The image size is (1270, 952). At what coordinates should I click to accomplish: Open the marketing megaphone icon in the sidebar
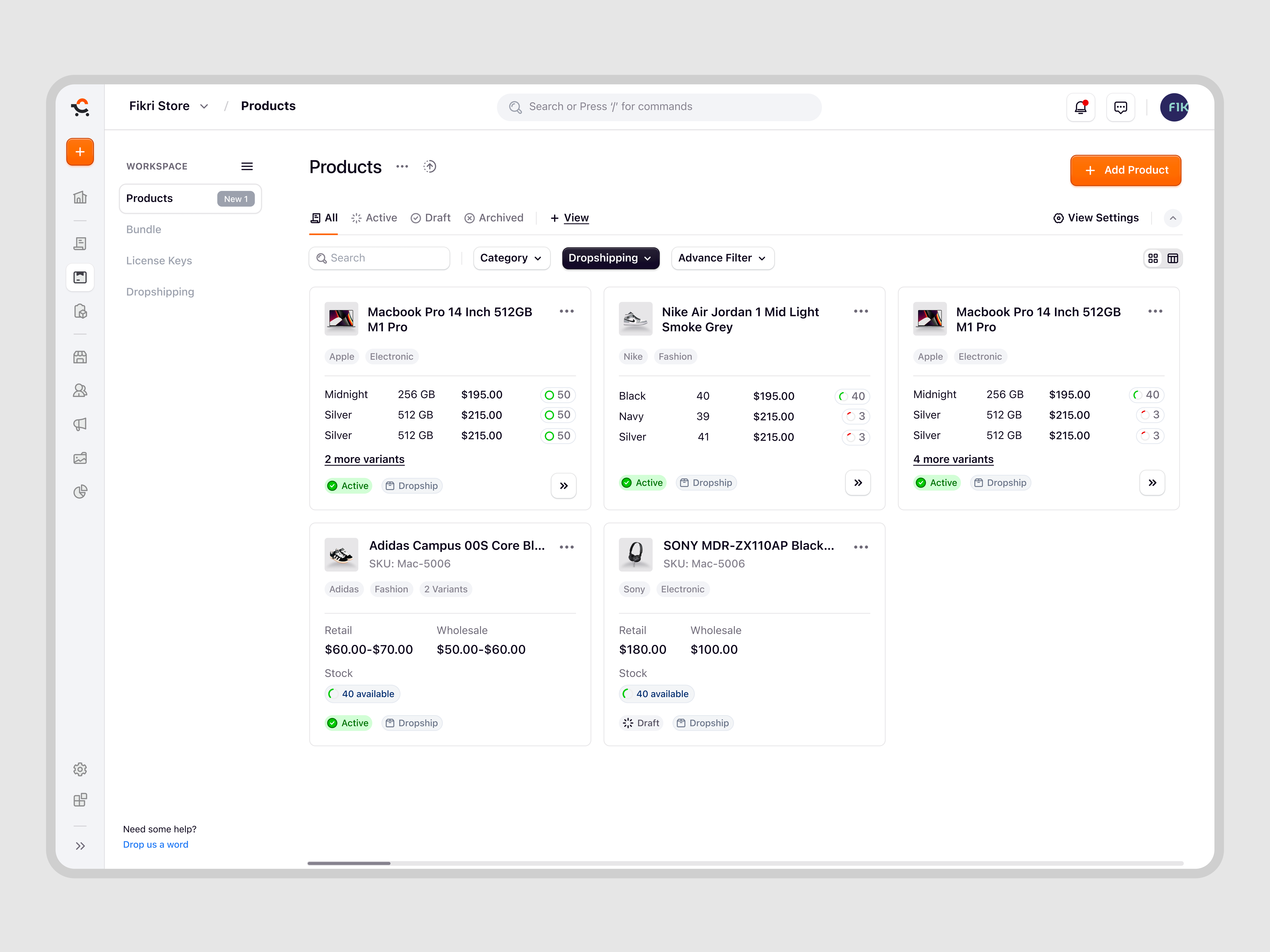[80, 425]
